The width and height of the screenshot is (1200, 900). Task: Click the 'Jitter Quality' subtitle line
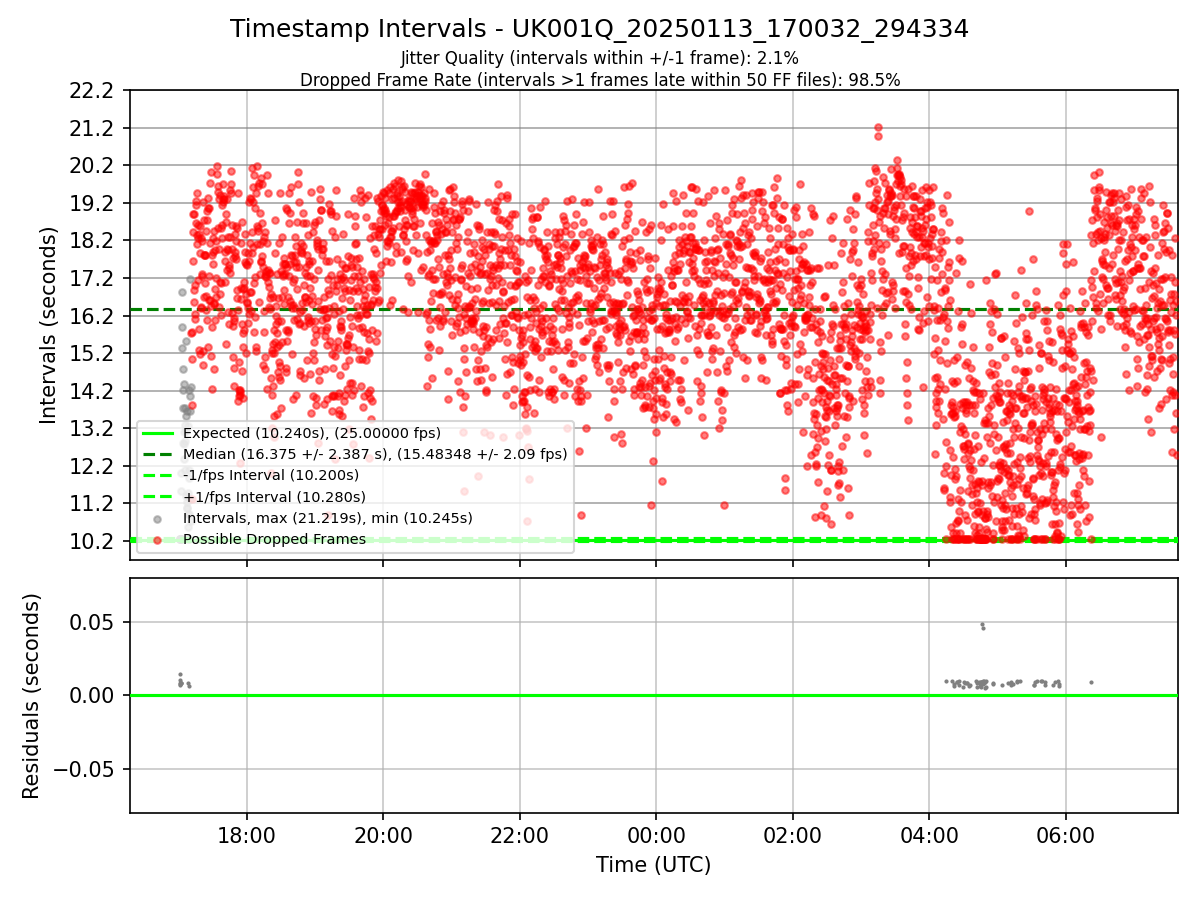[x=599, y=58]
